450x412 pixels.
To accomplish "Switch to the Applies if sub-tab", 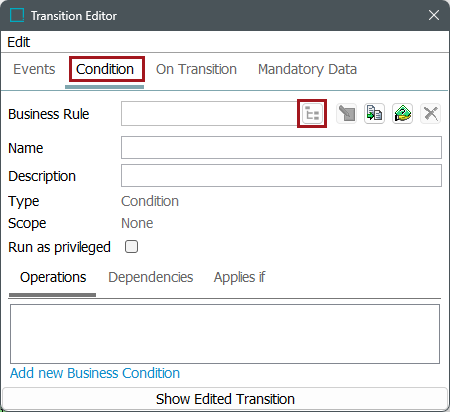I will point(239,277).
